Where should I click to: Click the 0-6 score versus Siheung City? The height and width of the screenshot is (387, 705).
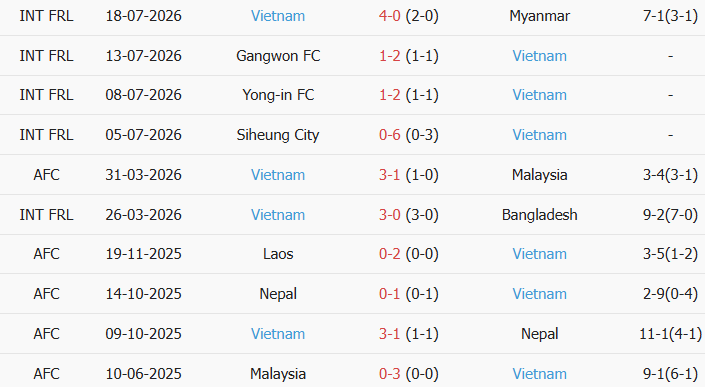(x=389, y=135)
